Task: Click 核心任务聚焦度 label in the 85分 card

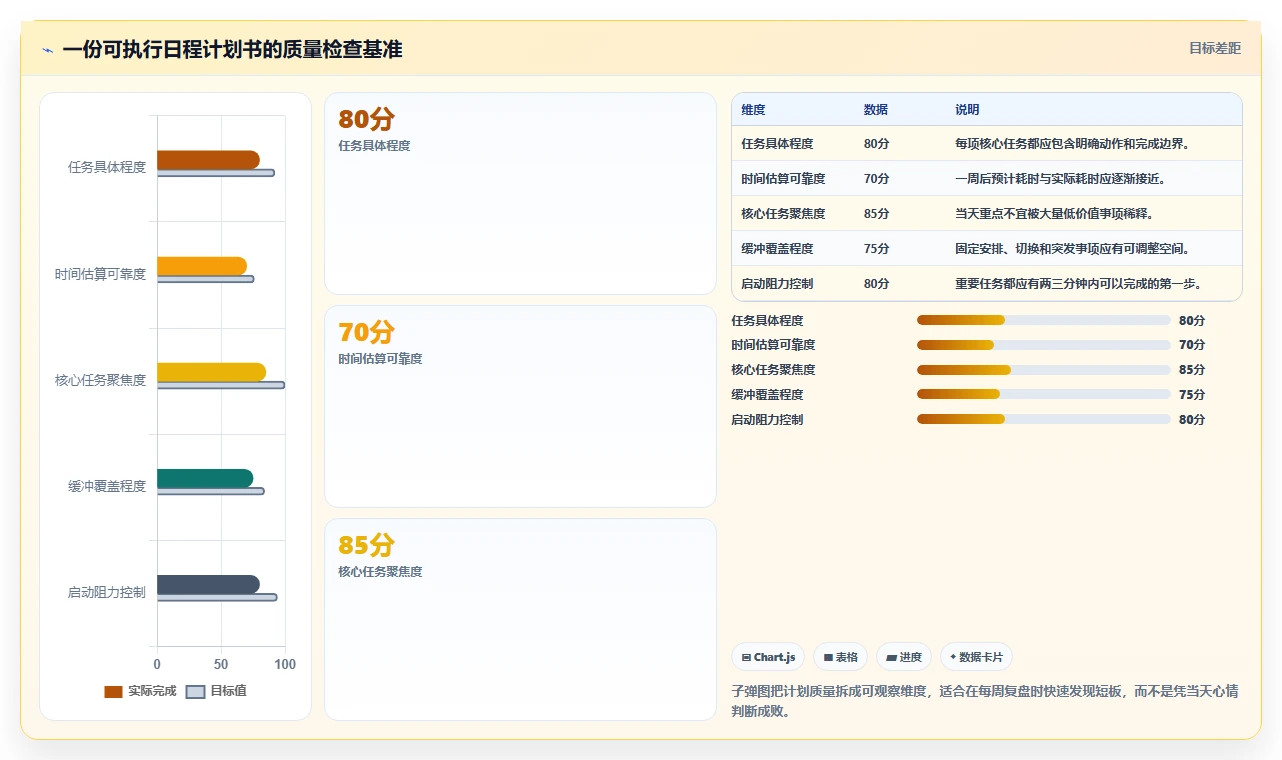Action: pos(380,572)
